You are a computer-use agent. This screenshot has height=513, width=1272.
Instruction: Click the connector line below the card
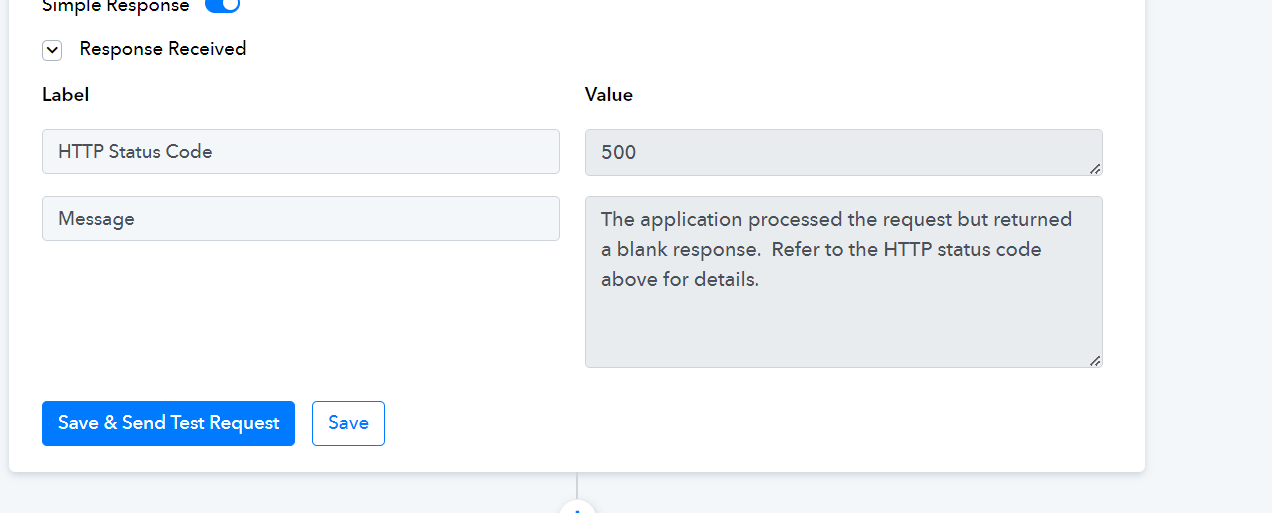[x=577, y=485]
